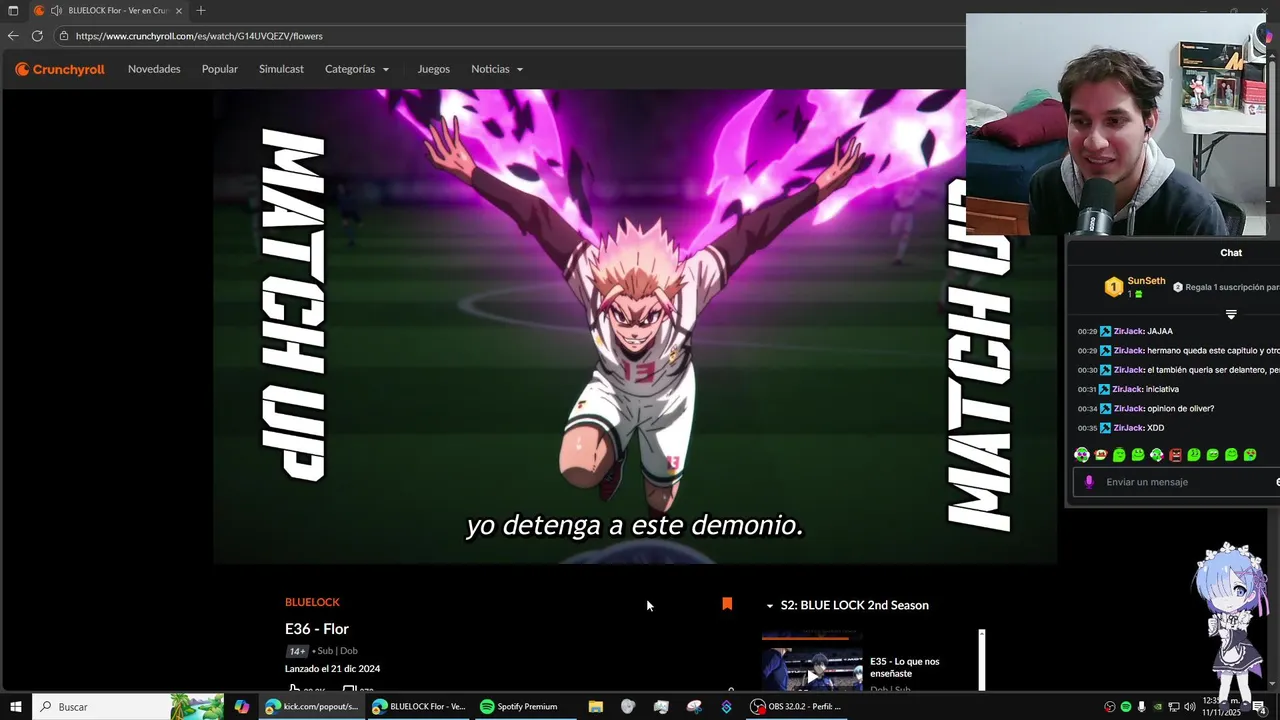
Task: Open the Windows Start menu
Action: (16, 707)
